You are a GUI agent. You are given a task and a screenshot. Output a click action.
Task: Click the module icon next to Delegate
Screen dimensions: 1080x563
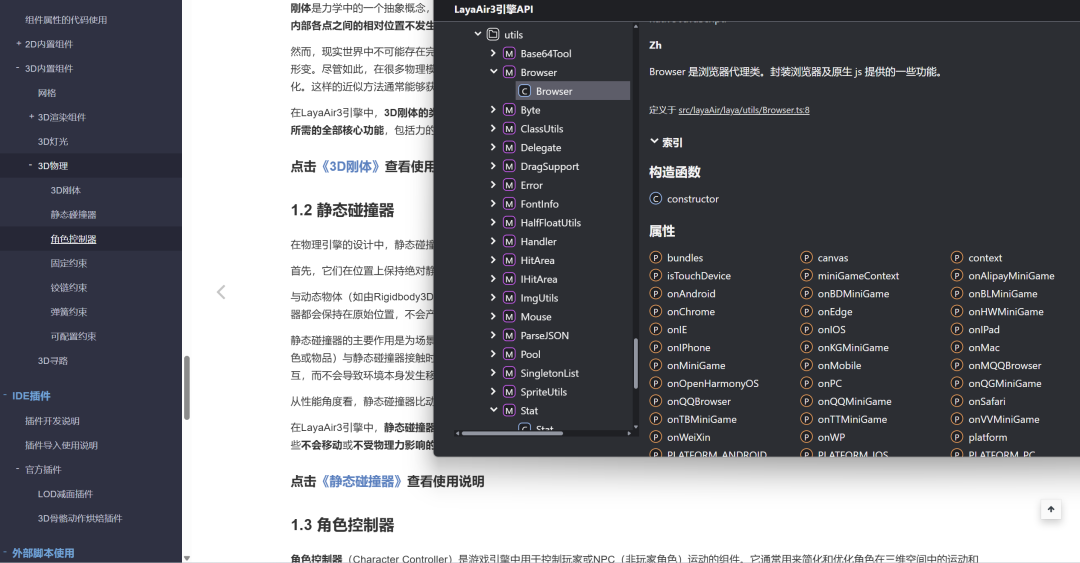(x=509, y=147)
